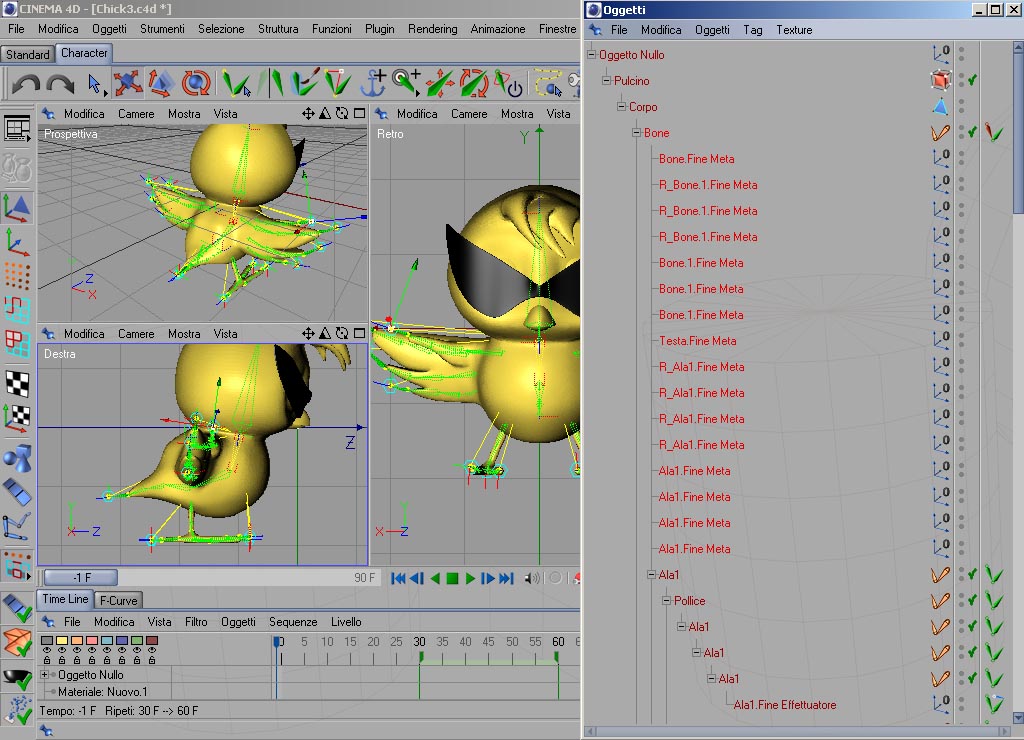Click the Redo arrow in the toolbar
The image size is (1024, 740).
pyautogui.click(x=60, y=84)
